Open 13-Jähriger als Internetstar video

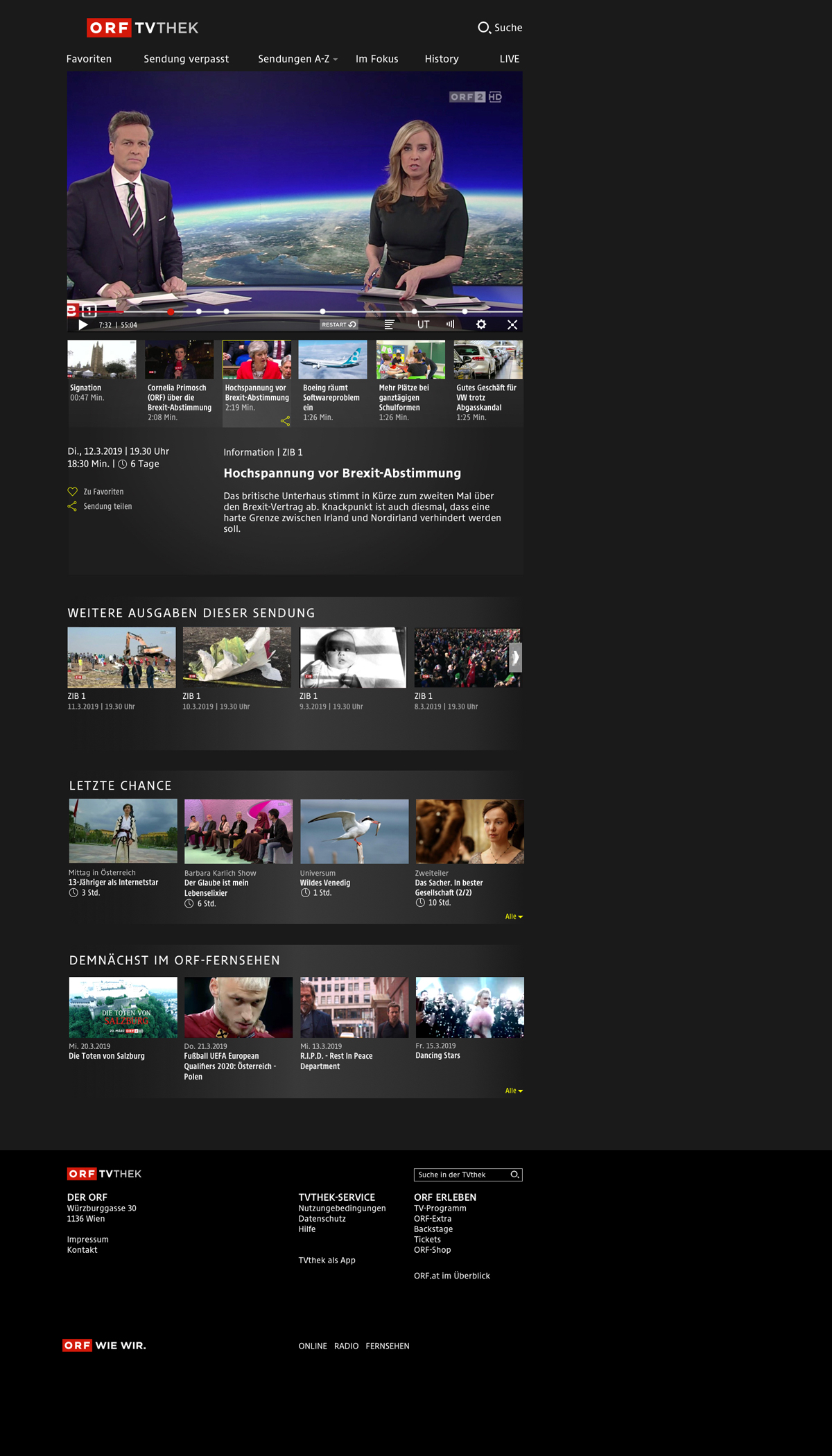[x=123, y=831]
